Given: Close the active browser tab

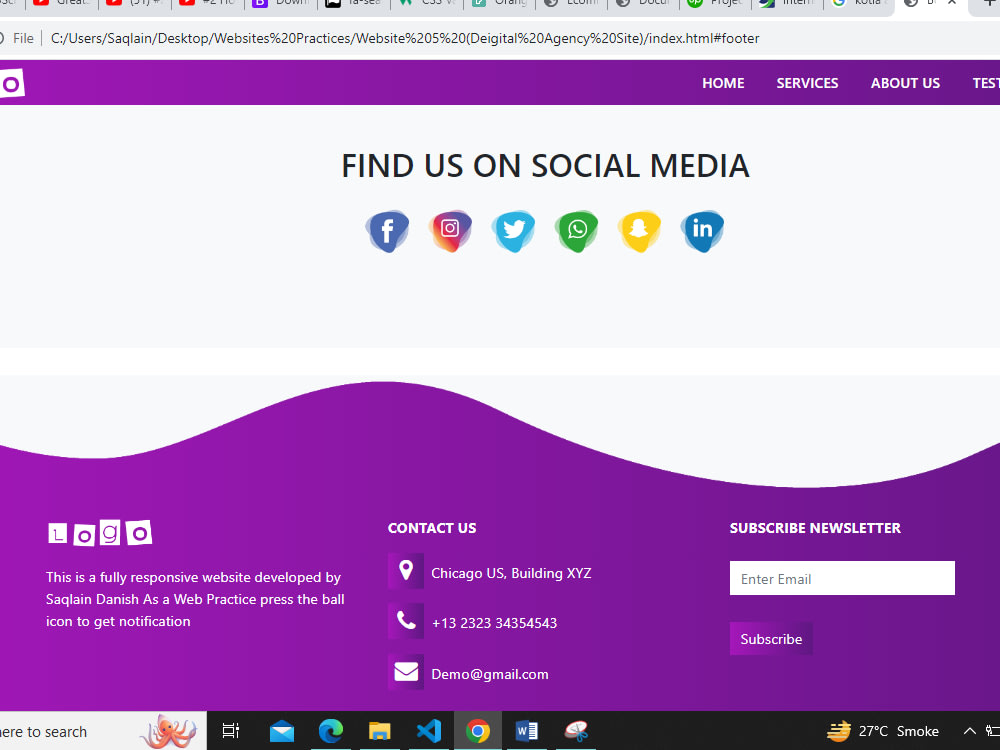Looking at the screenshot, I should point(952,3).
